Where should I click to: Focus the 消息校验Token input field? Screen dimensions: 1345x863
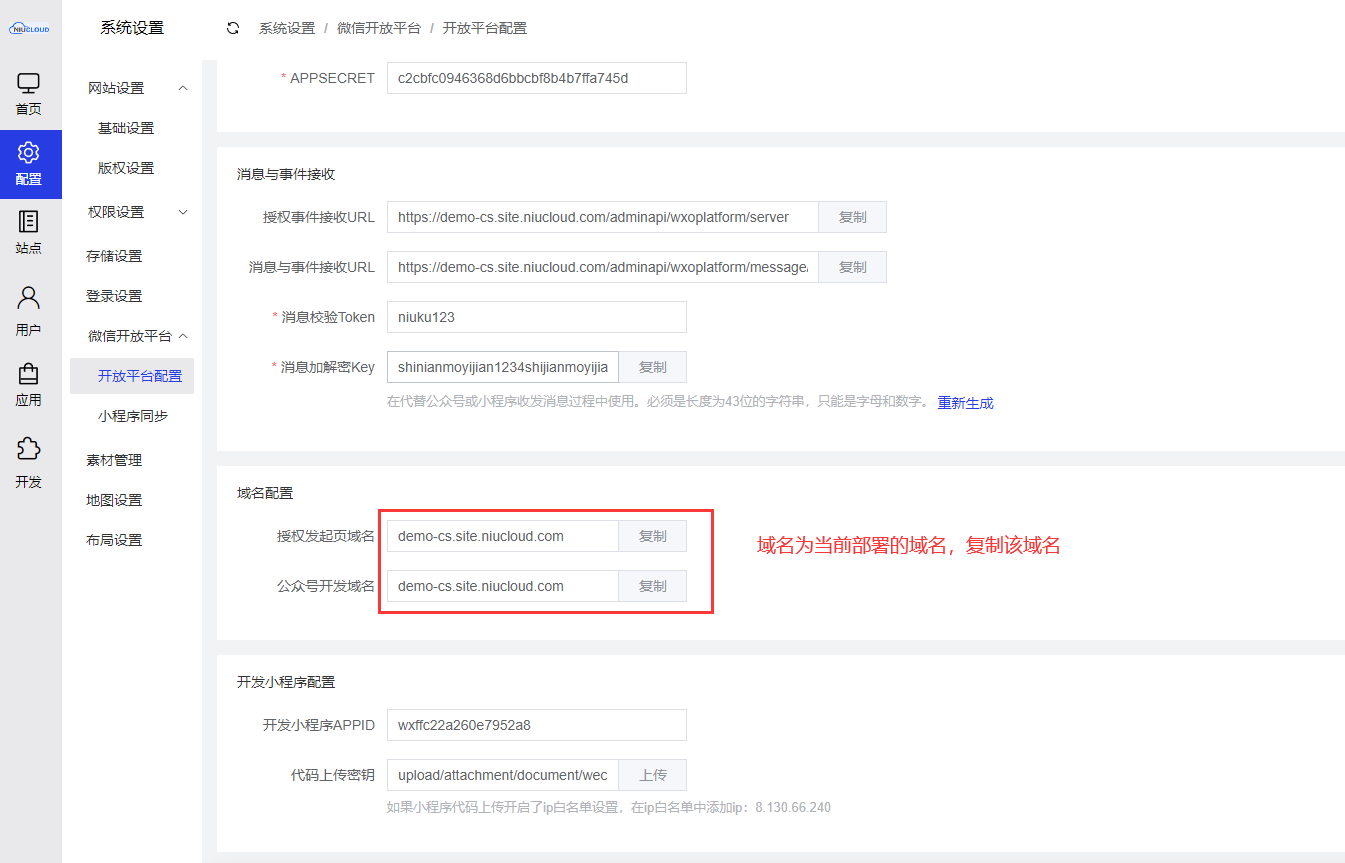pos(537,317)
